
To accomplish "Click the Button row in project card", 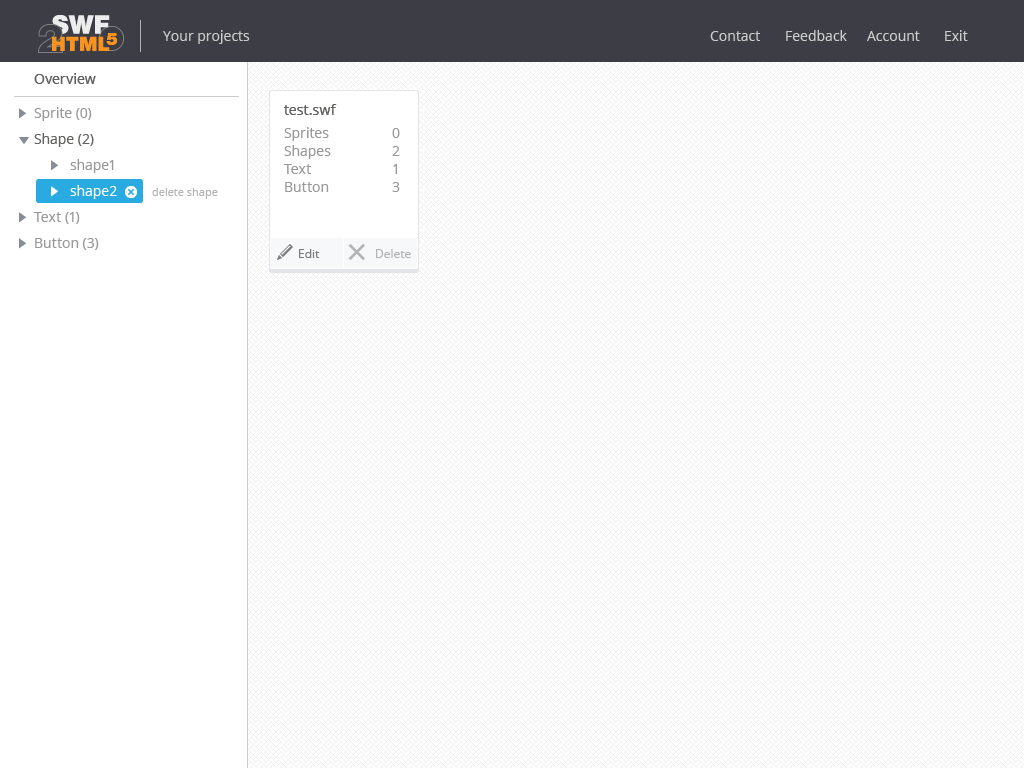I will tap(342, 187).
